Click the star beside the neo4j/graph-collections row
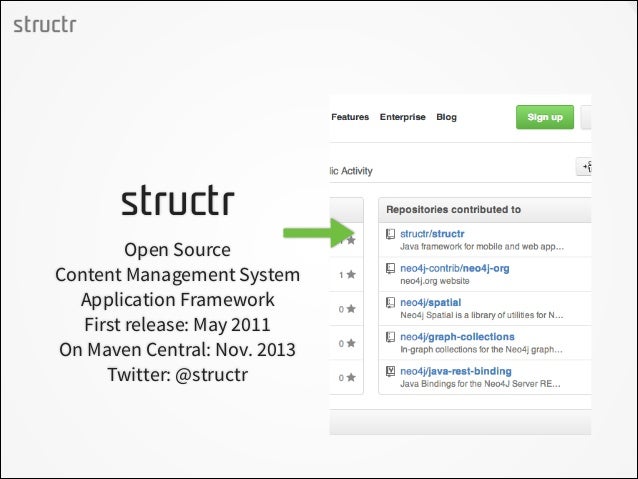 click(351, 343)
